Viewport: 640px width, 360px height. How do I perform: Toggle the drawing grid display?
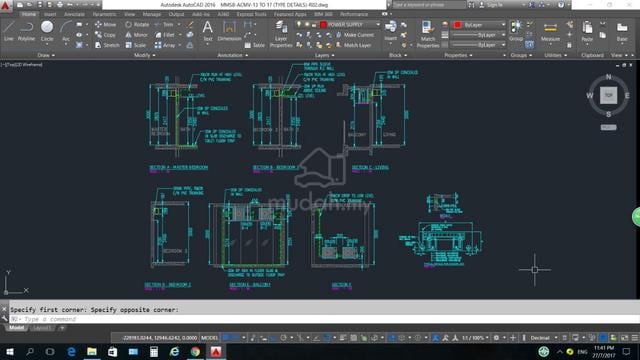(x=225, y=338)
